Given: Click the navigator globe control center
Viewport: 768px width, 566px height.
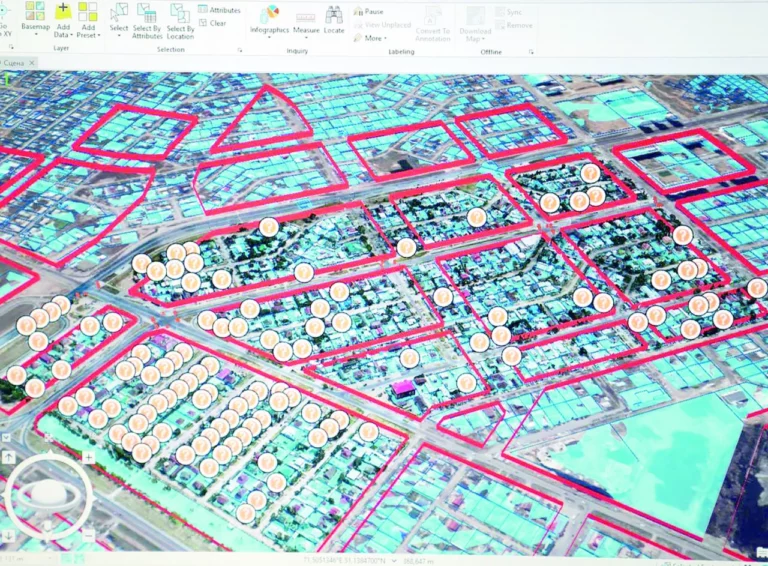Looking at the screenshot, I should coord(48,495).
